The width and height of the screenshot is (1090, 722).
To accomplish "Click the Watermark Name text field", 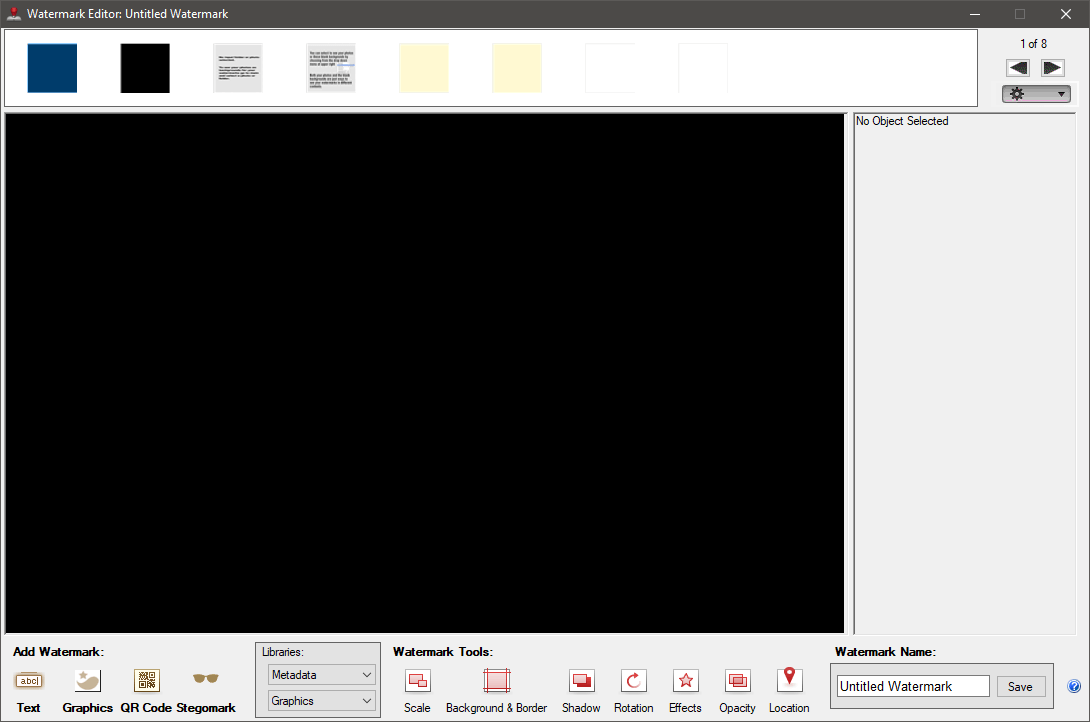I will pyautogui.click(x=913, y=687).
